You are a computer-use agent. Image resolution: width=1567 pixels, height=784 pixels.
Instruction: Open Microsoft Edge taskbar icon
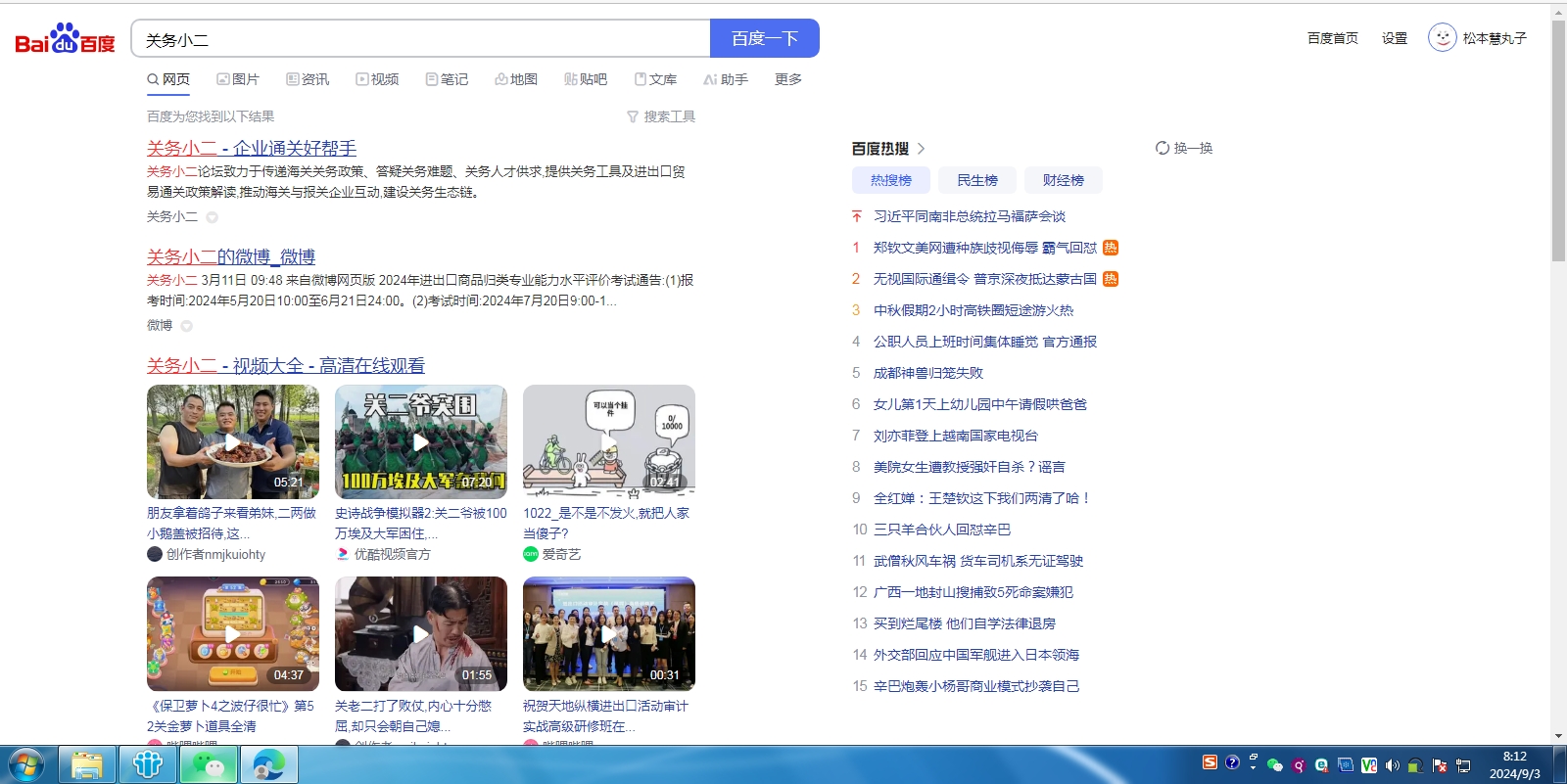(x=269, y=764)
